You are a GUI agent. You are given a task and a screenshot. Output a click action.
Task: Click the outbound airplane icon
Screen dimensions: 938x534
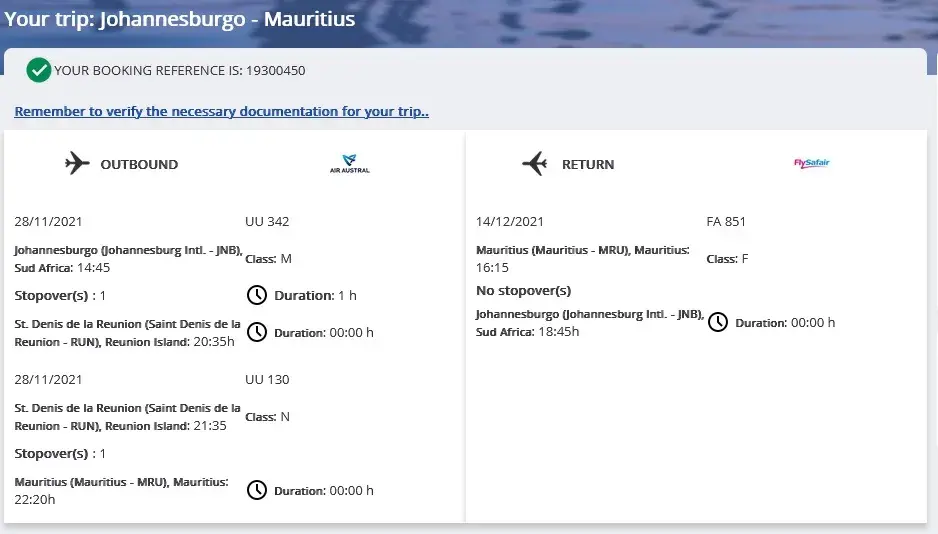[x=77, y=163]
